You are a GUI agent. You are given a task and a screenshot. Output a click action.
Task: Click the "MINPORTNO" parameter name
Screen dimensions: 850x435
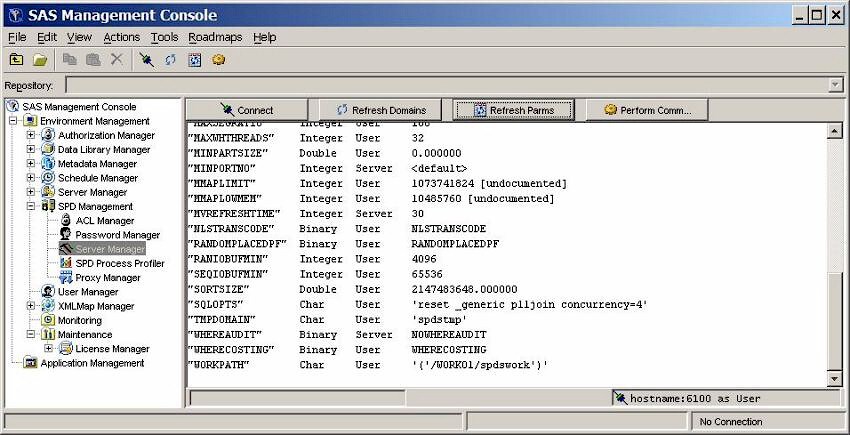(x=221, y=168)
